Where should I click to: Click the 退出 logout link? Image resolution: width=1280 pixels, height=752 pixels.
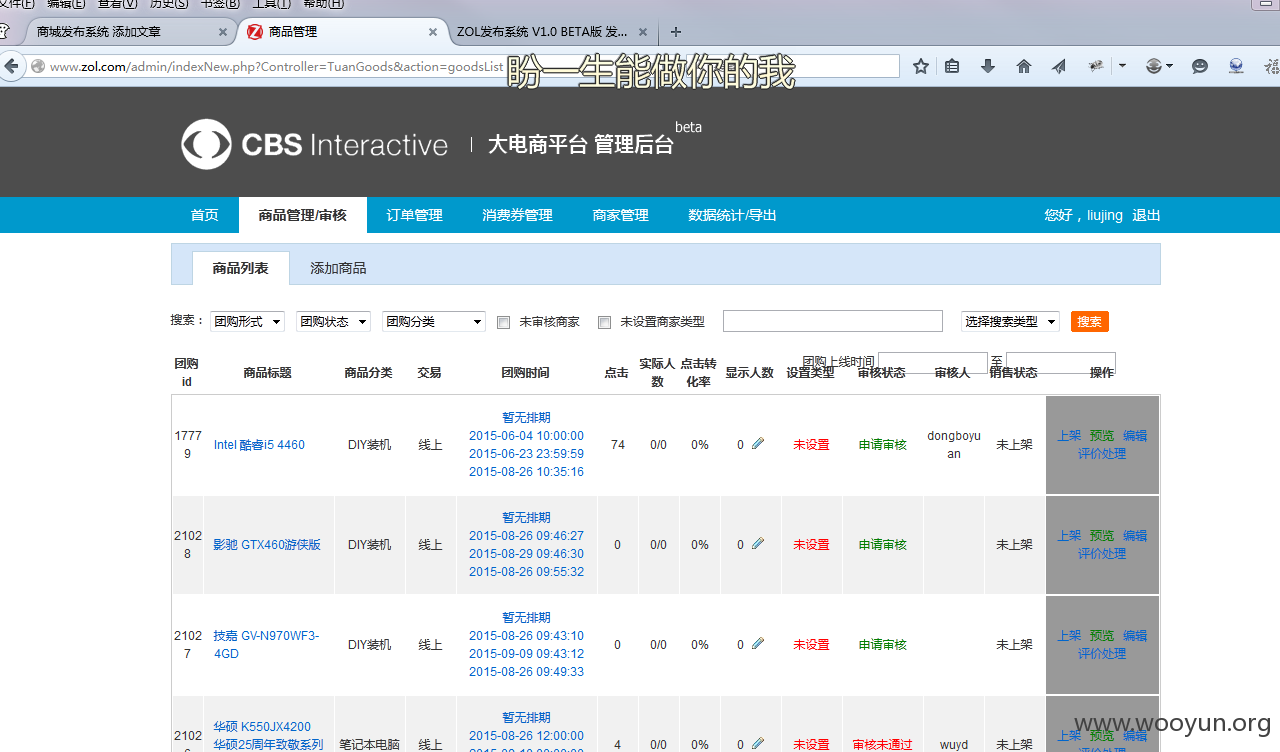pos(1146,215)
